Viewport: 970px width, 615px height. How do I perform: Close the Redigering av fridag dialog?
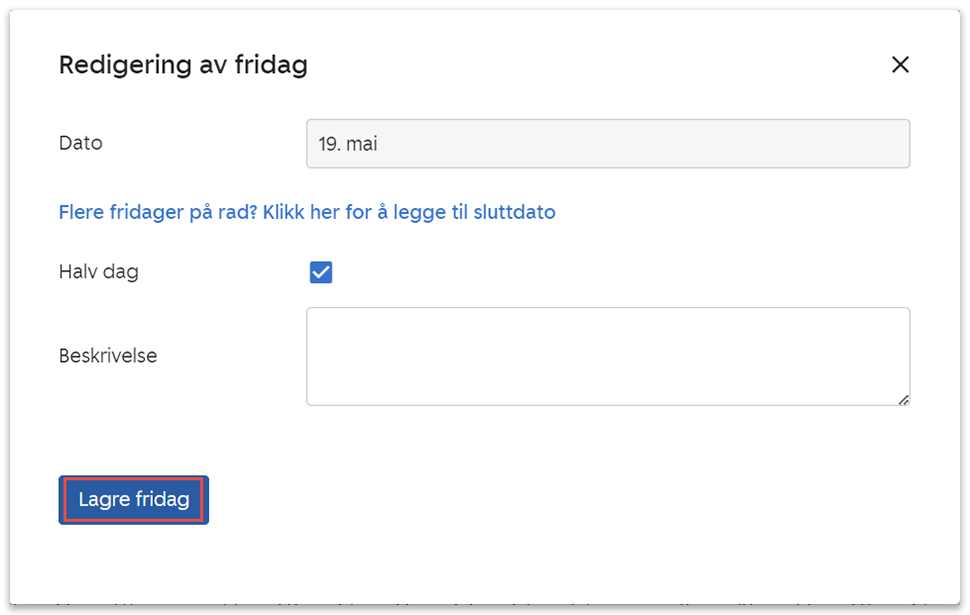pos(900,65)
